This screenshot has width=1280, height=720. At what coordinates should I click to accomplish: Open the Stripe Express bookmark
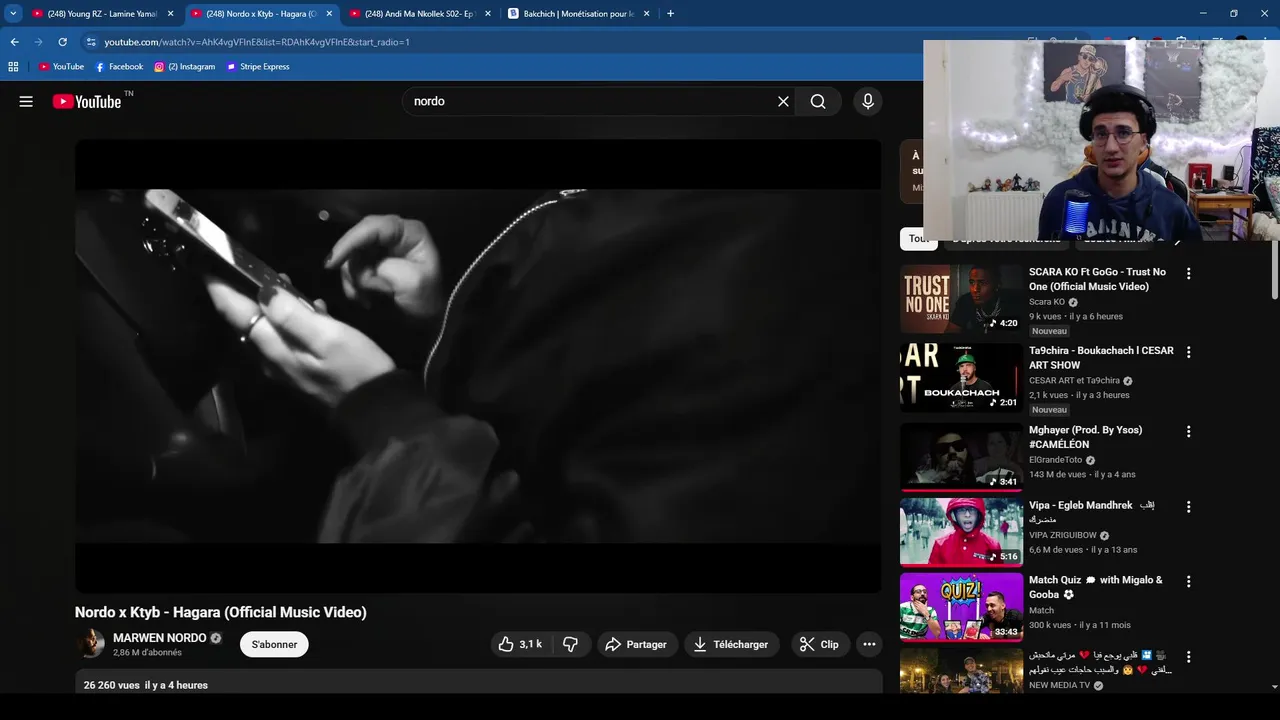pos(258,67)
